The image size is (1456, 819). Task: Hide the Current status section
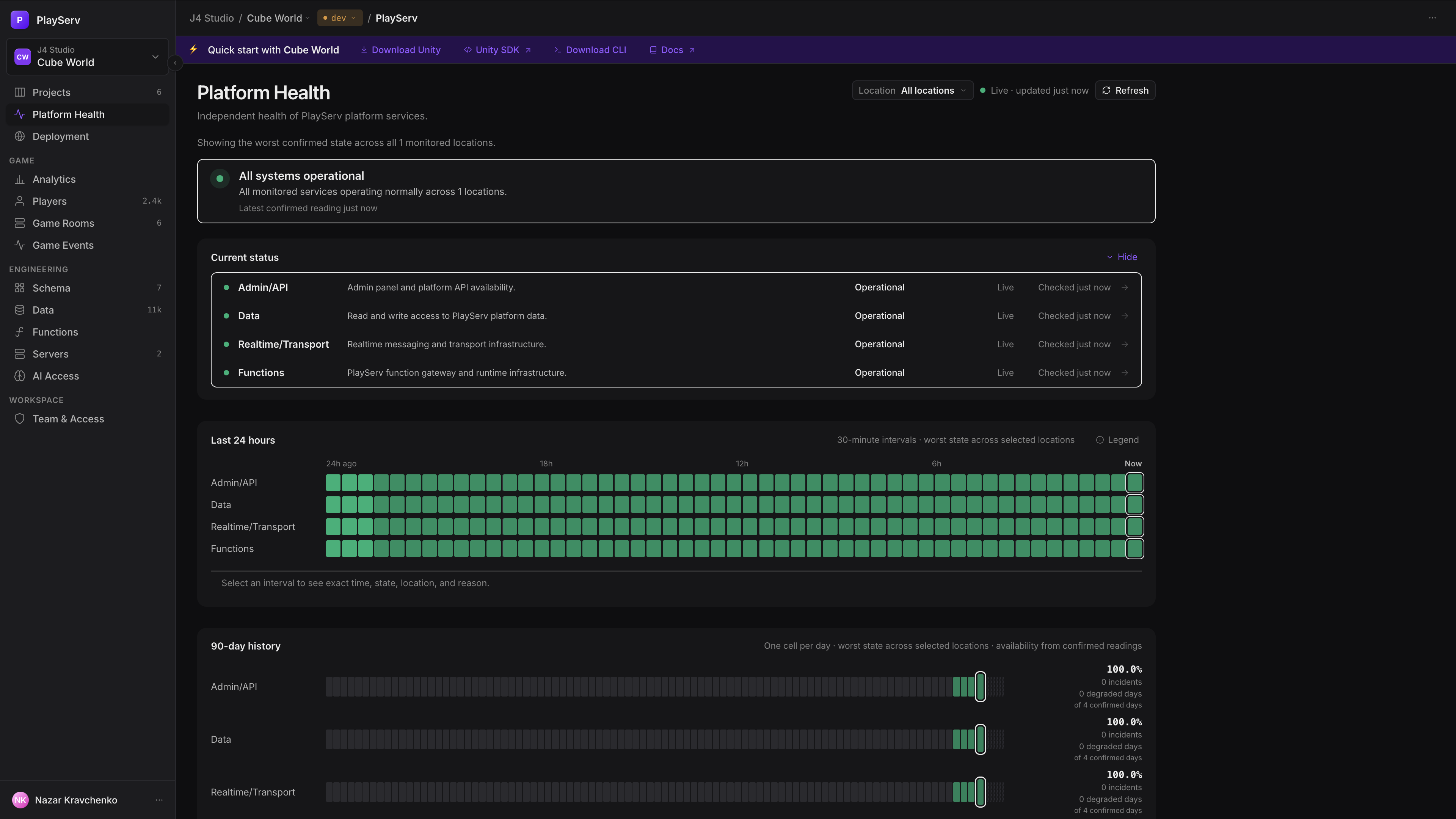(1122, 257)
